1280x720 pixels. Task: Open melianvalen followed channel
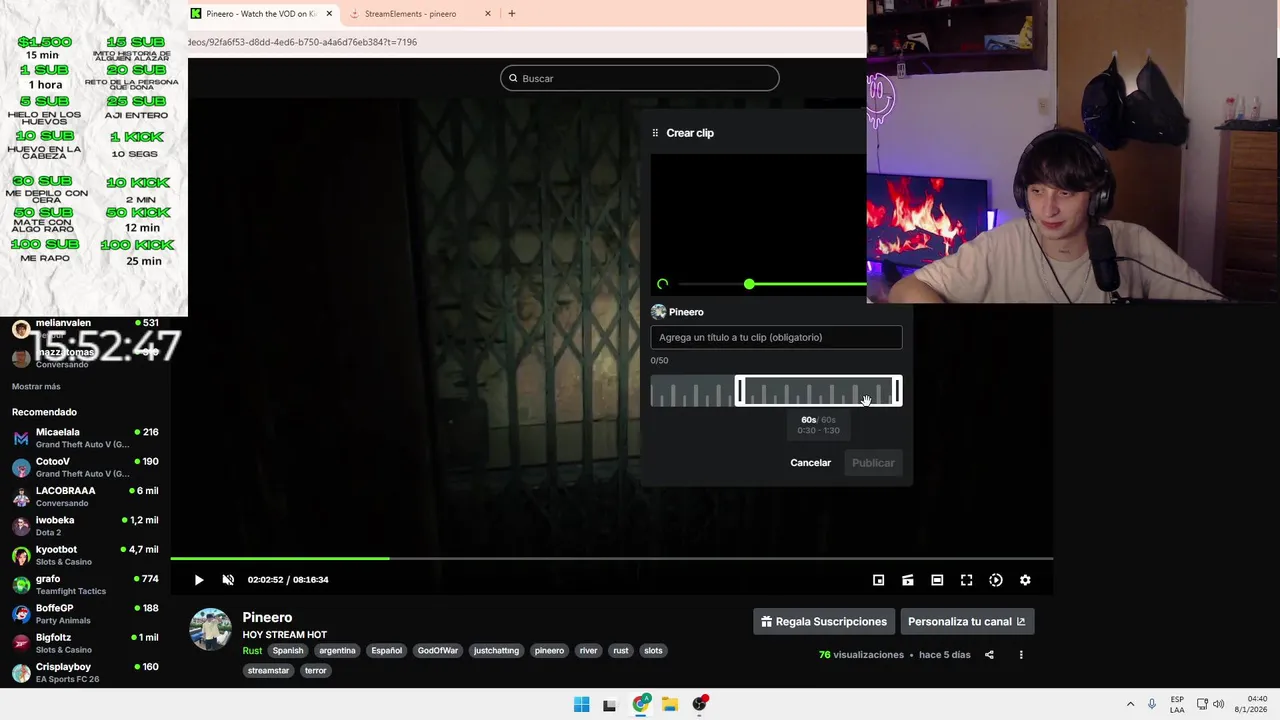pos(85,329)
